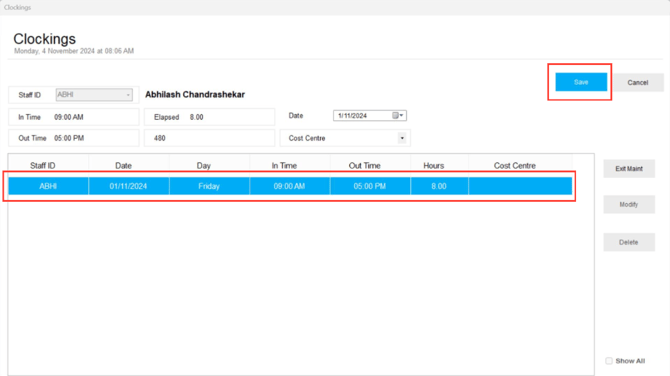
Task: Click the name Abhilash Chandrashekar
Action: (x=195, y=94)
